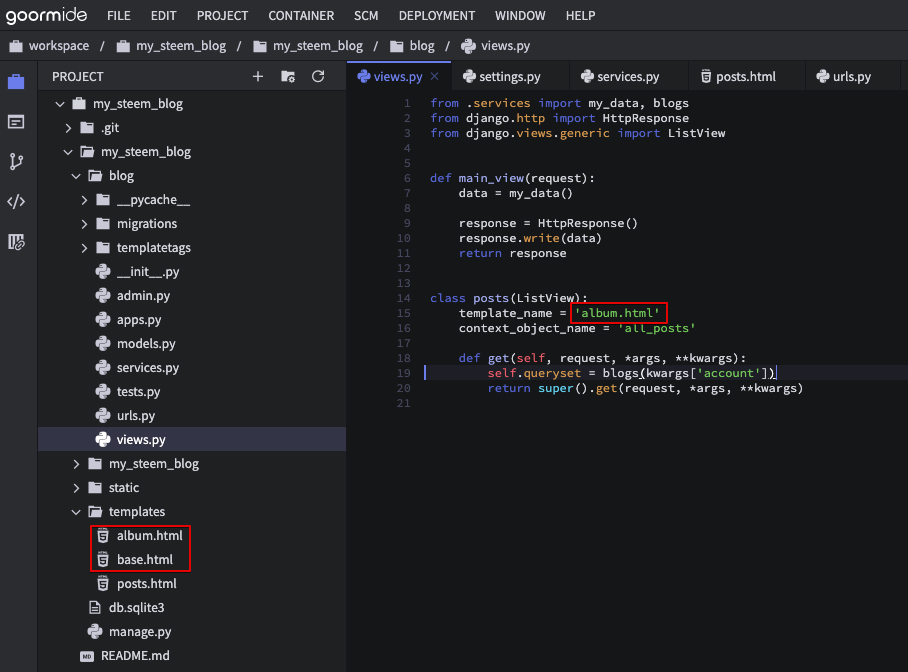Open README.md in the project tree
908x672 pixels.
(x=135, y=656)
